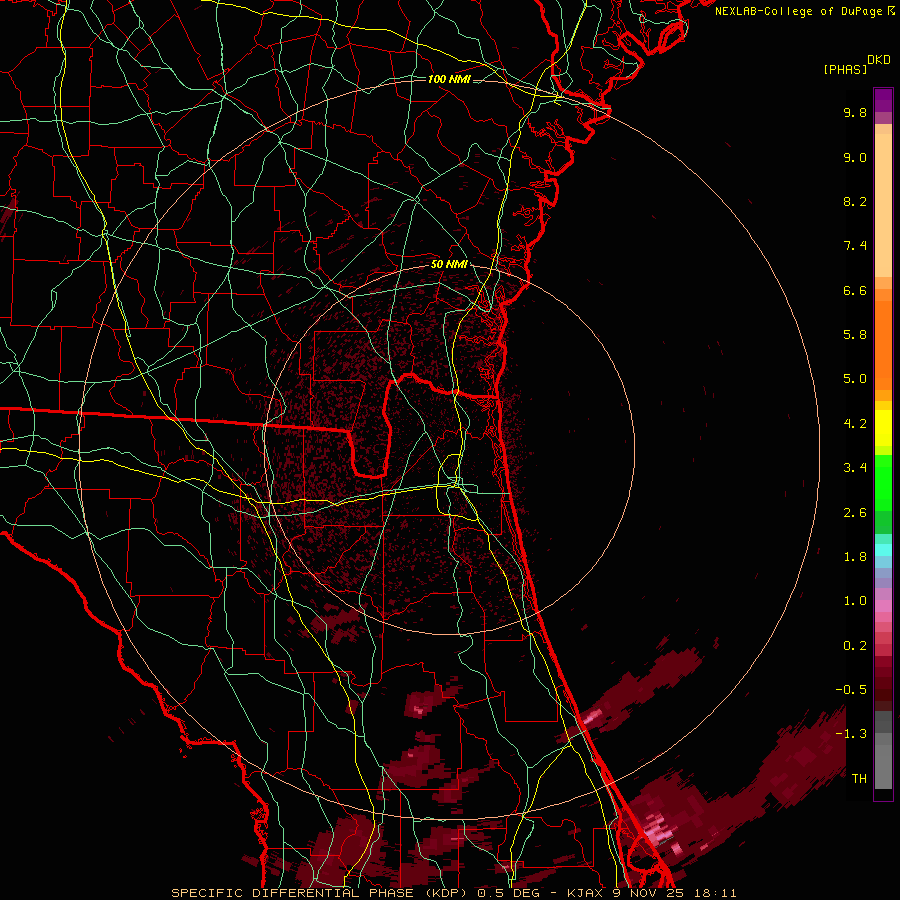
Task: Click the dark orange segment of the color bar
Action: 883,345
